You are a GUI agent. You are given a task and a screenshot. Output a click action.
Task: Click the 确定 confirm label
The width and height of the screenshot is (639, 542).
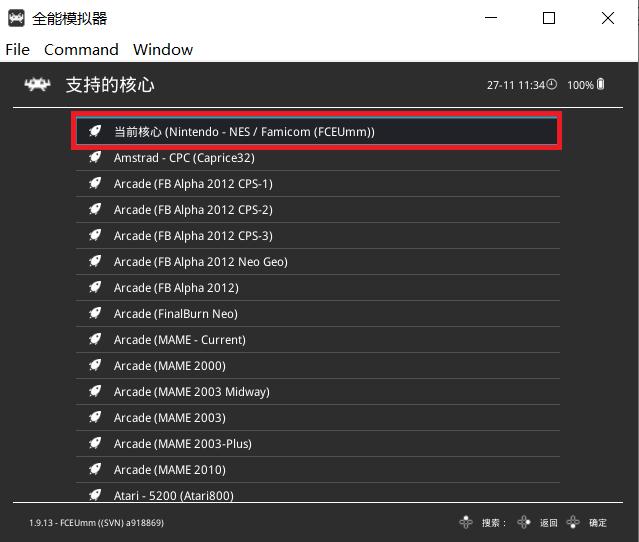point(598,523)
